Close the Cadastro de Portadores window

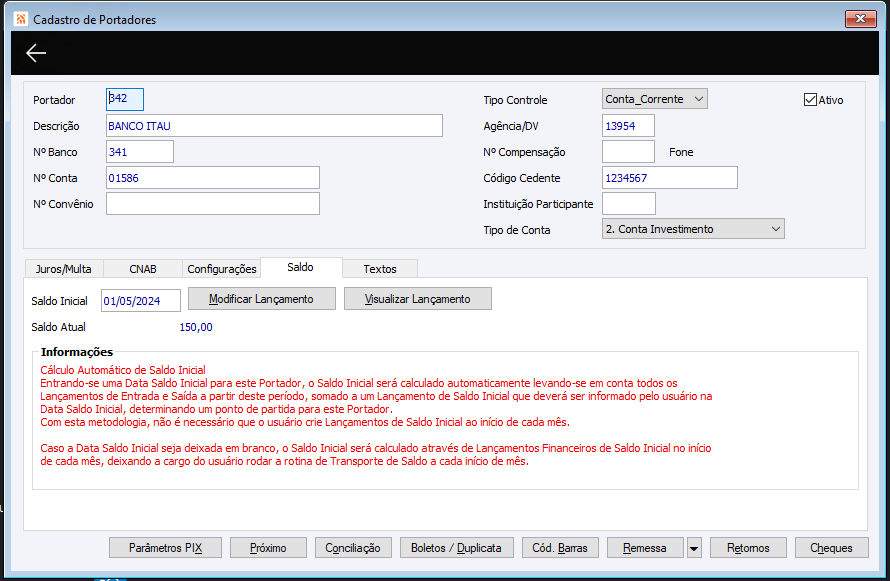click(x=860, y=19)
